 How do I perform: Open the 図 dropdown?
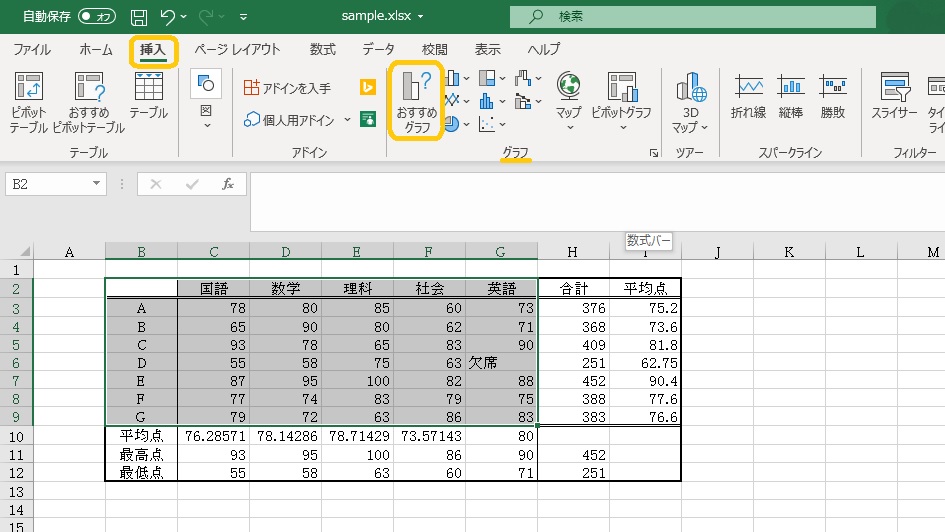pos(206,125)
